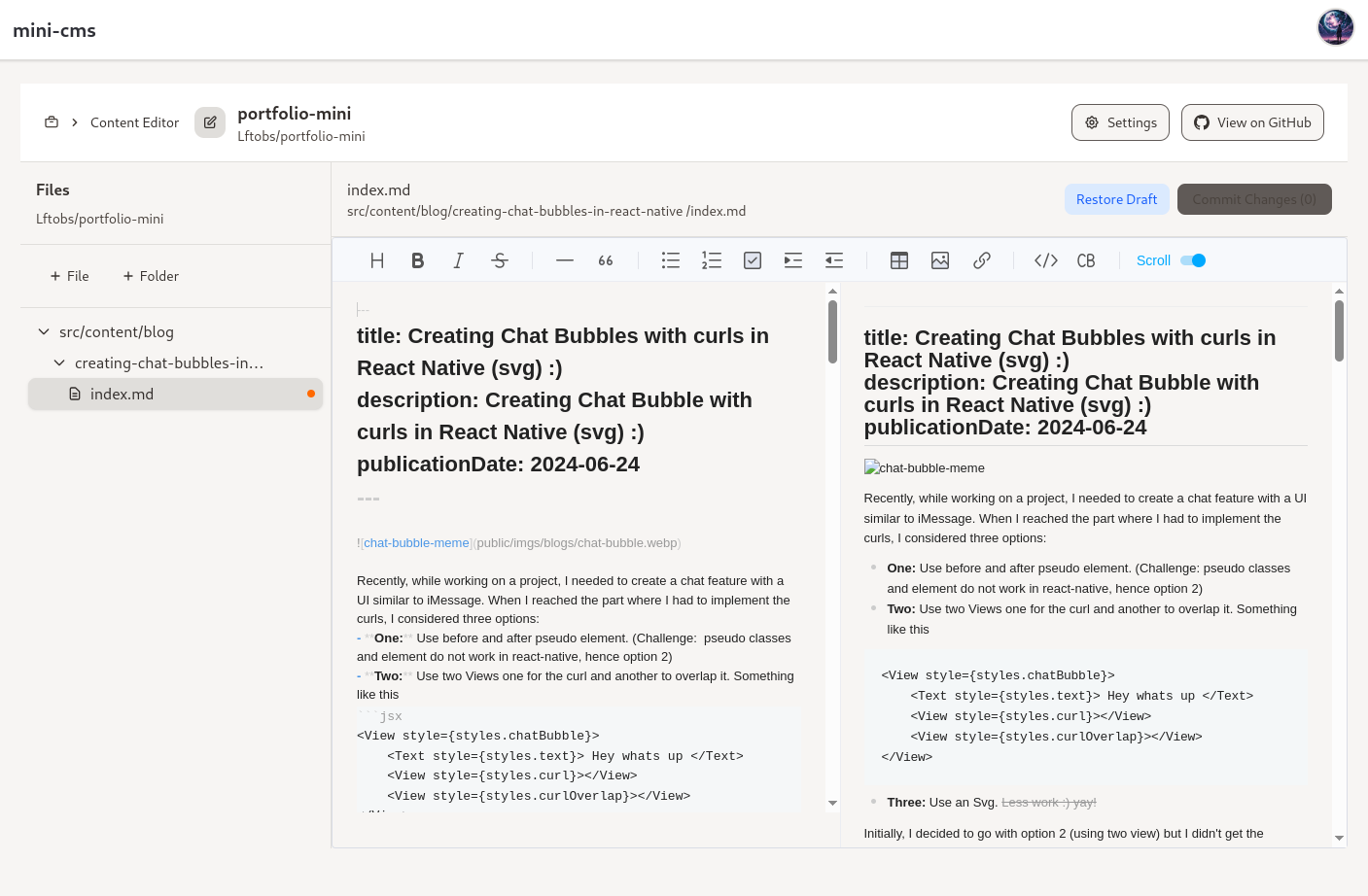Apply italic formatting

click(x=458, y=259)
